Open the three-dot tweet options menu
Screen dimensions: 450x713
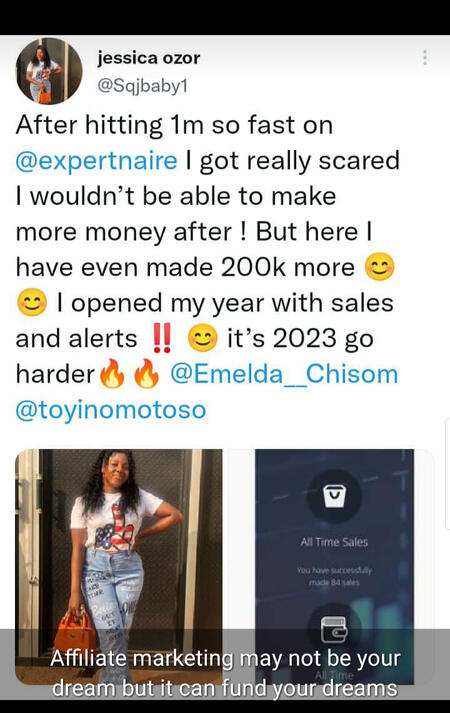click(425, 58)
